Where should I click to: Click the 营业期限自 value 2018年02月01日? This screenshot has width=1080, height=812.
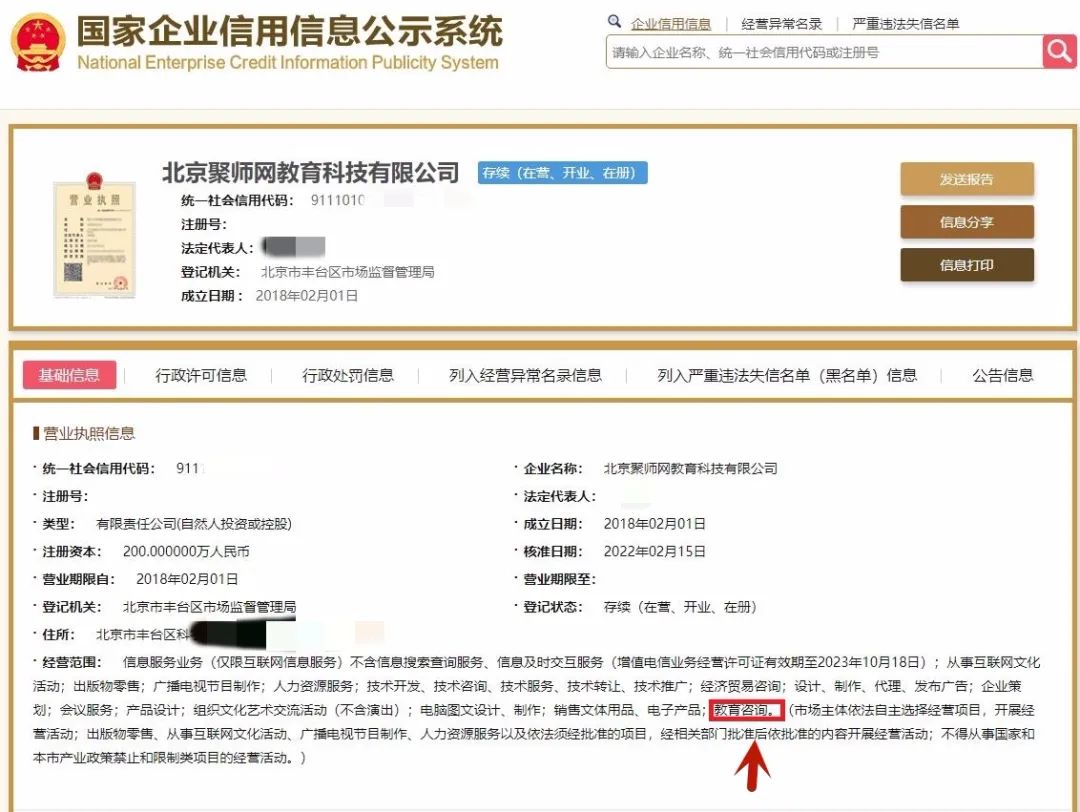pyautogui.click(x=187, y=579)
